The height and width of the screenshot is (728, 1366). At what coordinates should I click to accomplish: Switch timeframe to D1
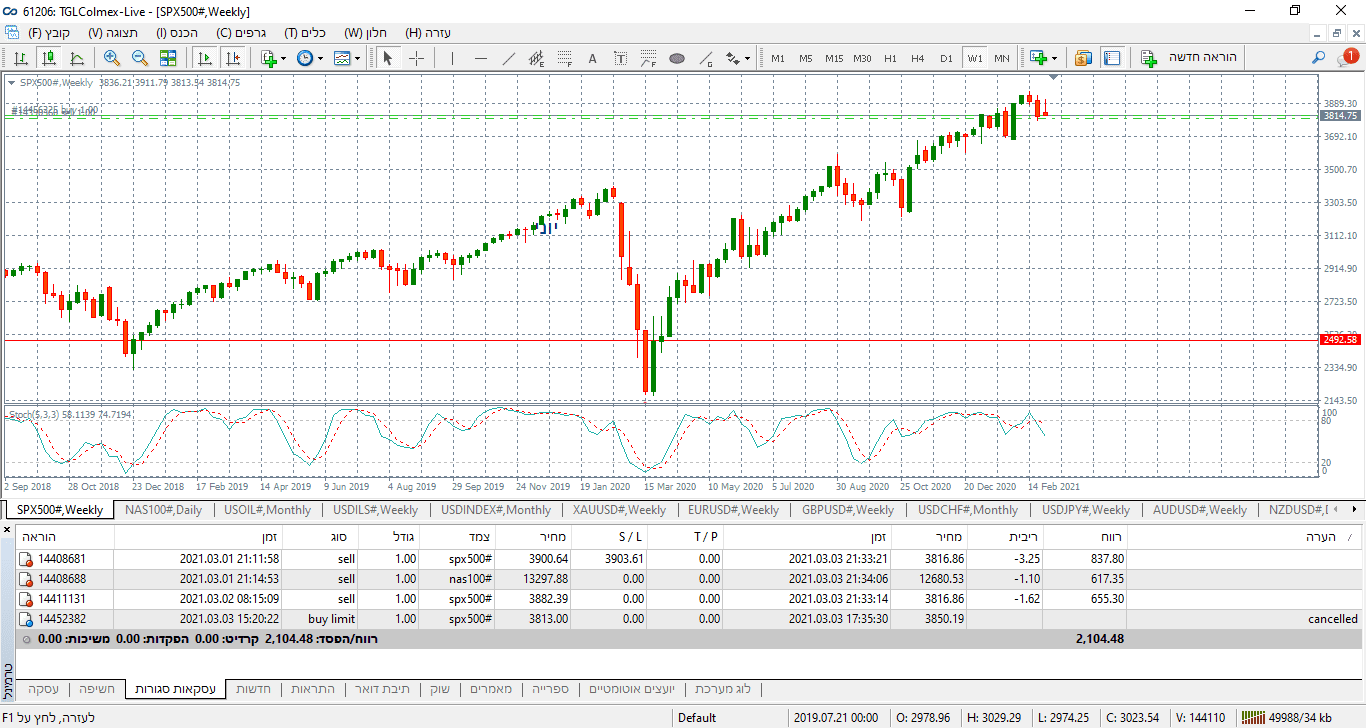(x=946, y=58)
